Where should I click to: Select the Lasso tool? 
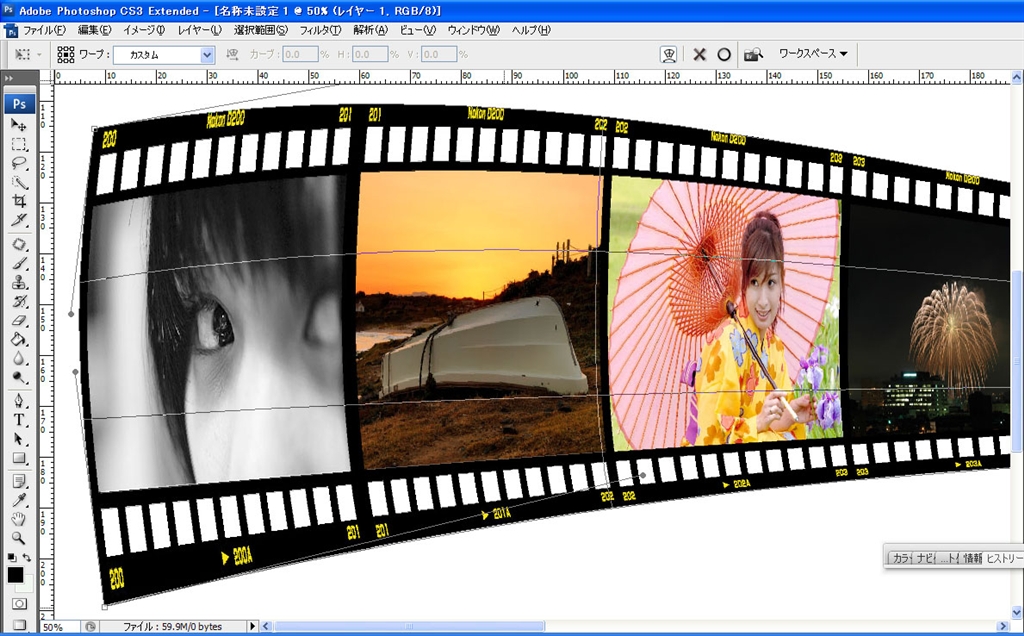(19, 163)
